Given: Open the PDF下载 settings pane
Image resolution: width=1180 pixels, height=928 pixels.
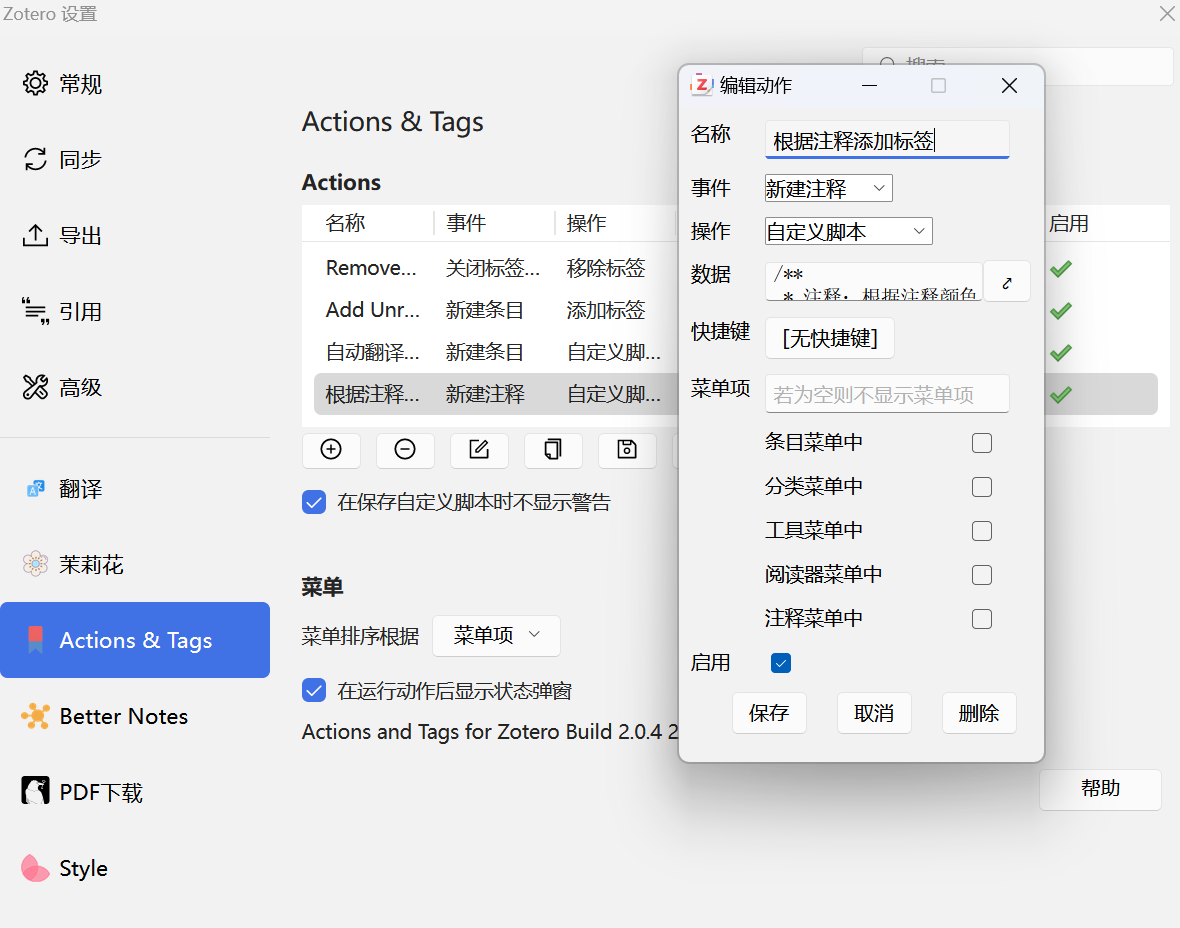Looking at the screenshot, I should (100, 792).
